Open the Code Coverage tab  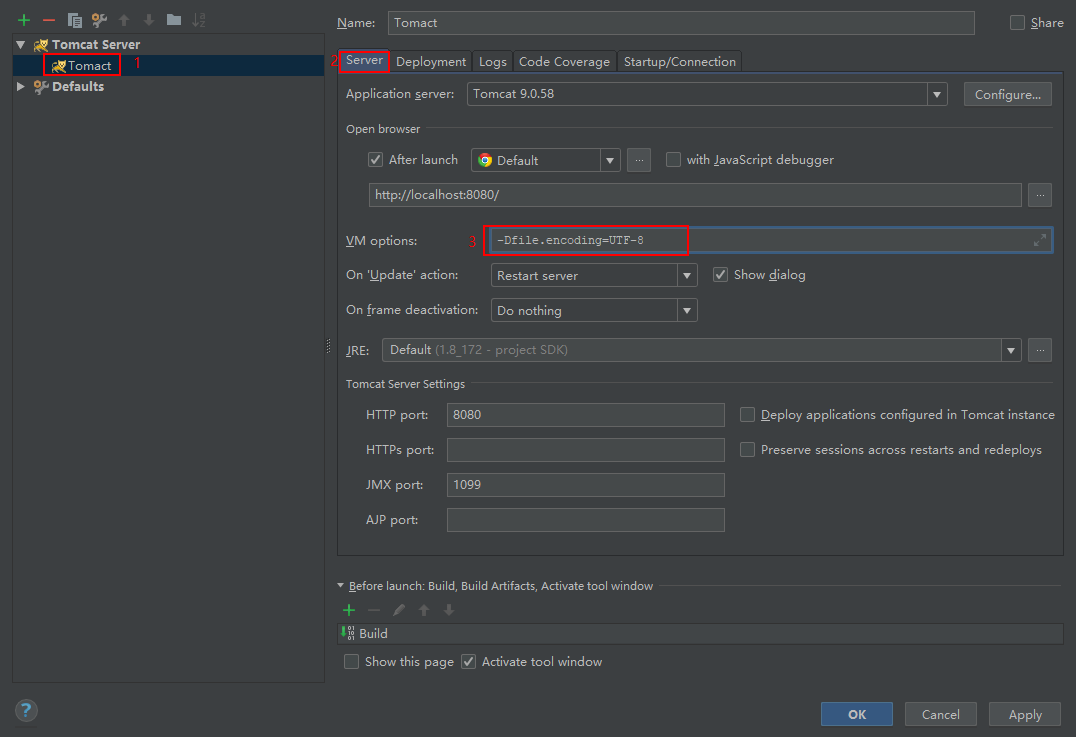point(564,62)
